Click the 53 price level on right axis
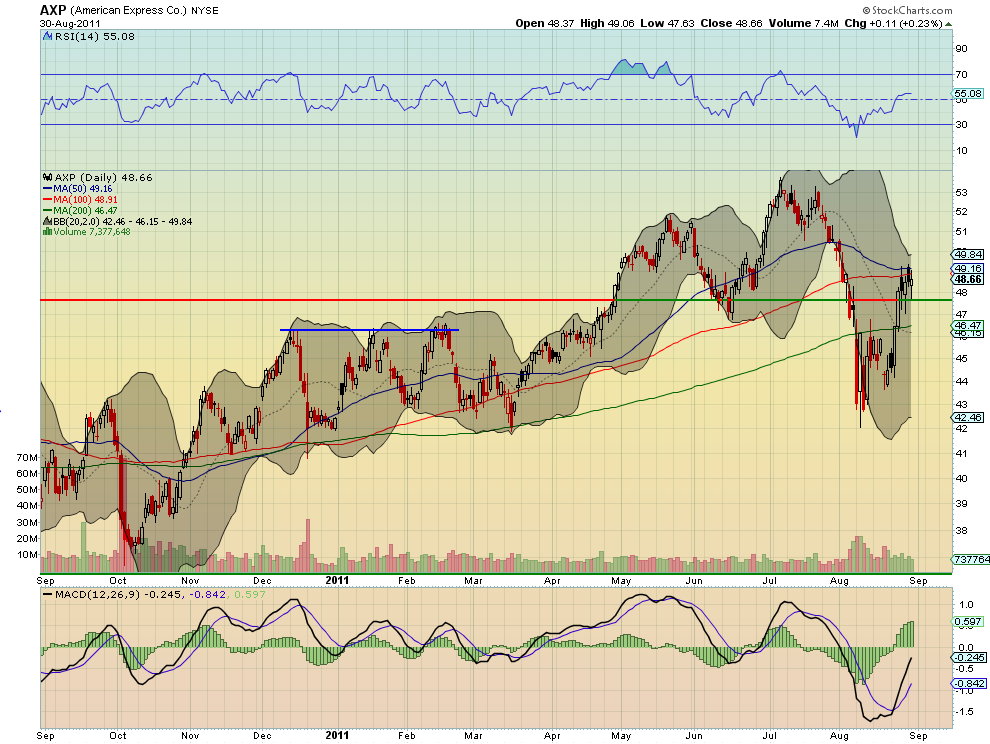 pyautogui.click(x=961, y=193)
